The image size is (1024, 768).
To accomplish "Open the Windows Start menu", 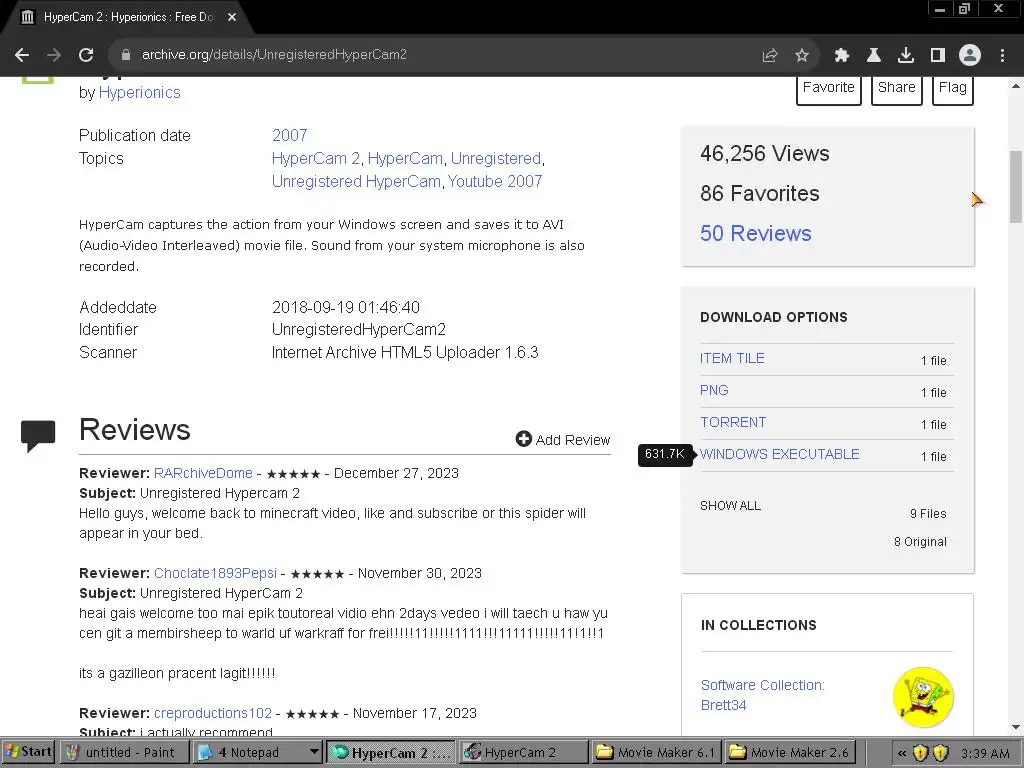I will pyautogui.click(x=28, y=752).
